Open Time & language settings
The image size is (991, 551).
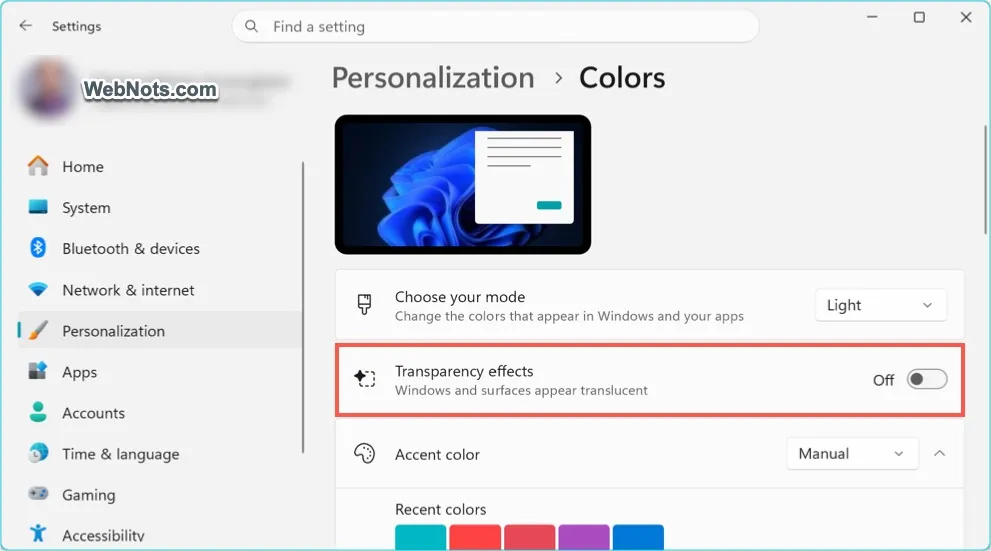tap(160, 454)
